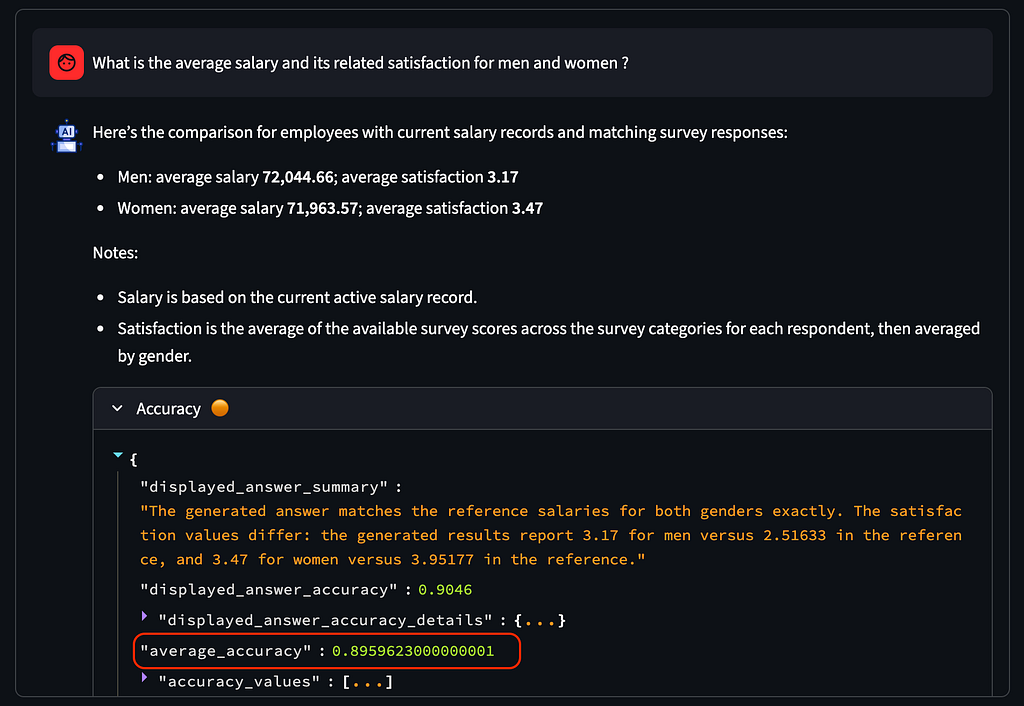This screenshot has width=1024, height=706.
Task: Select the average_accuracy value 0.8959623
Action: pos(413,651)
